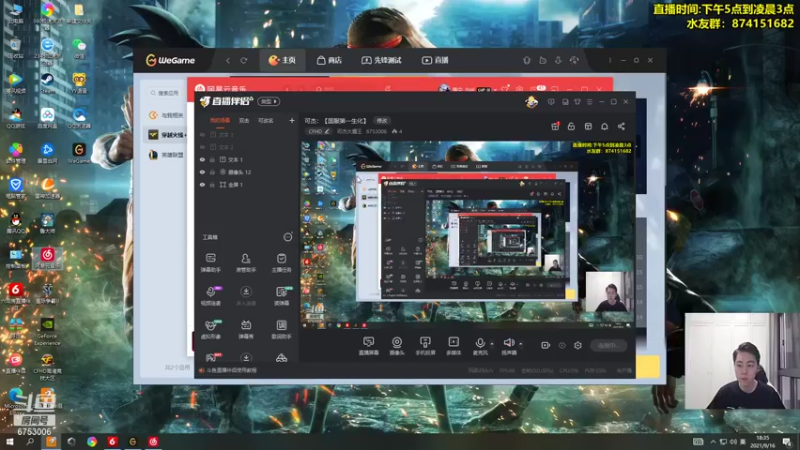Toggle preview eye icon in bottom bar
The width and height of the screenshot is (800, 450).
click(x=562, y=345)
